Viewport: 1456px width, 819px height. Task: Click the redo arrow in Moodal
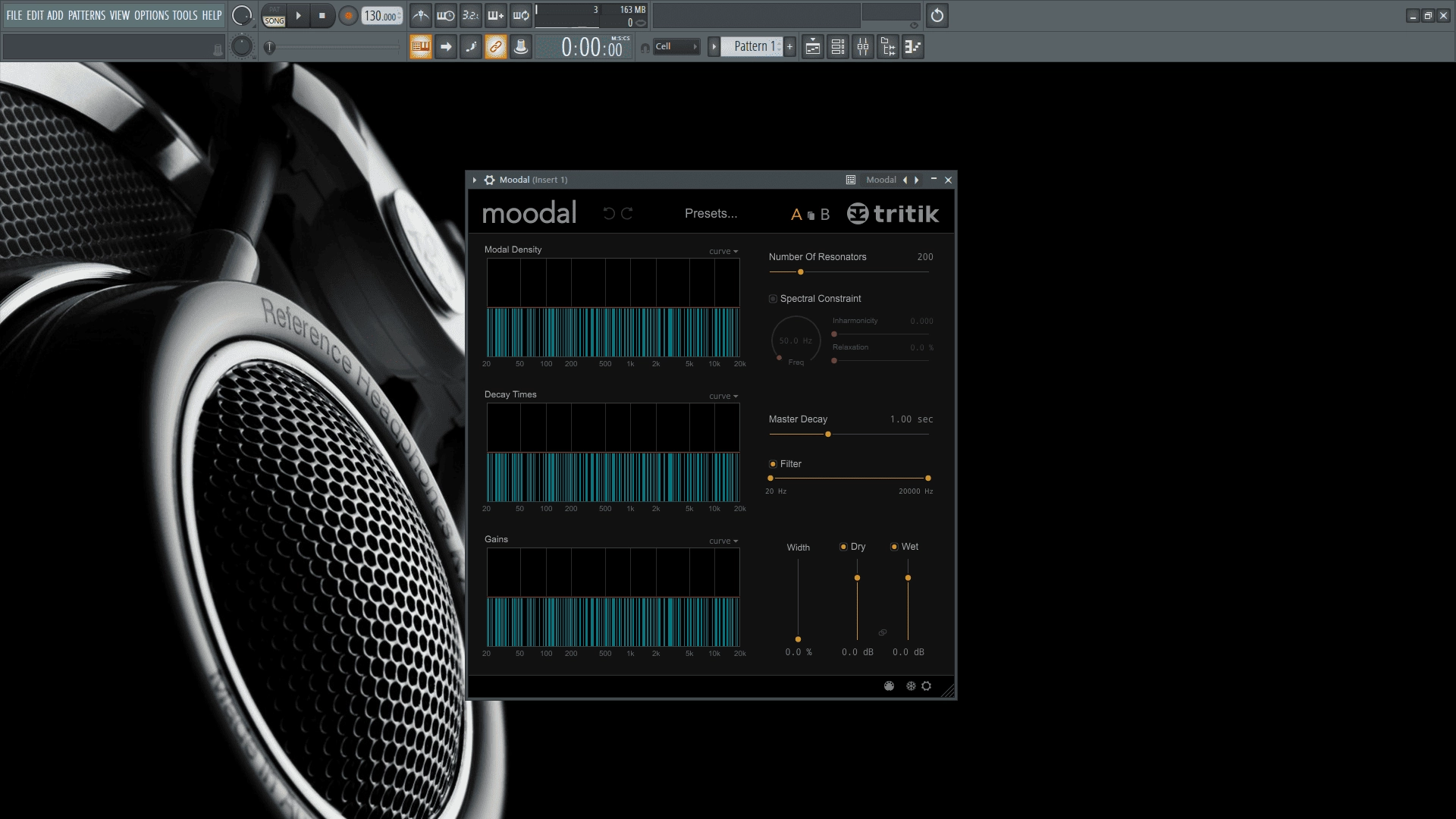(x=627, y=214)
